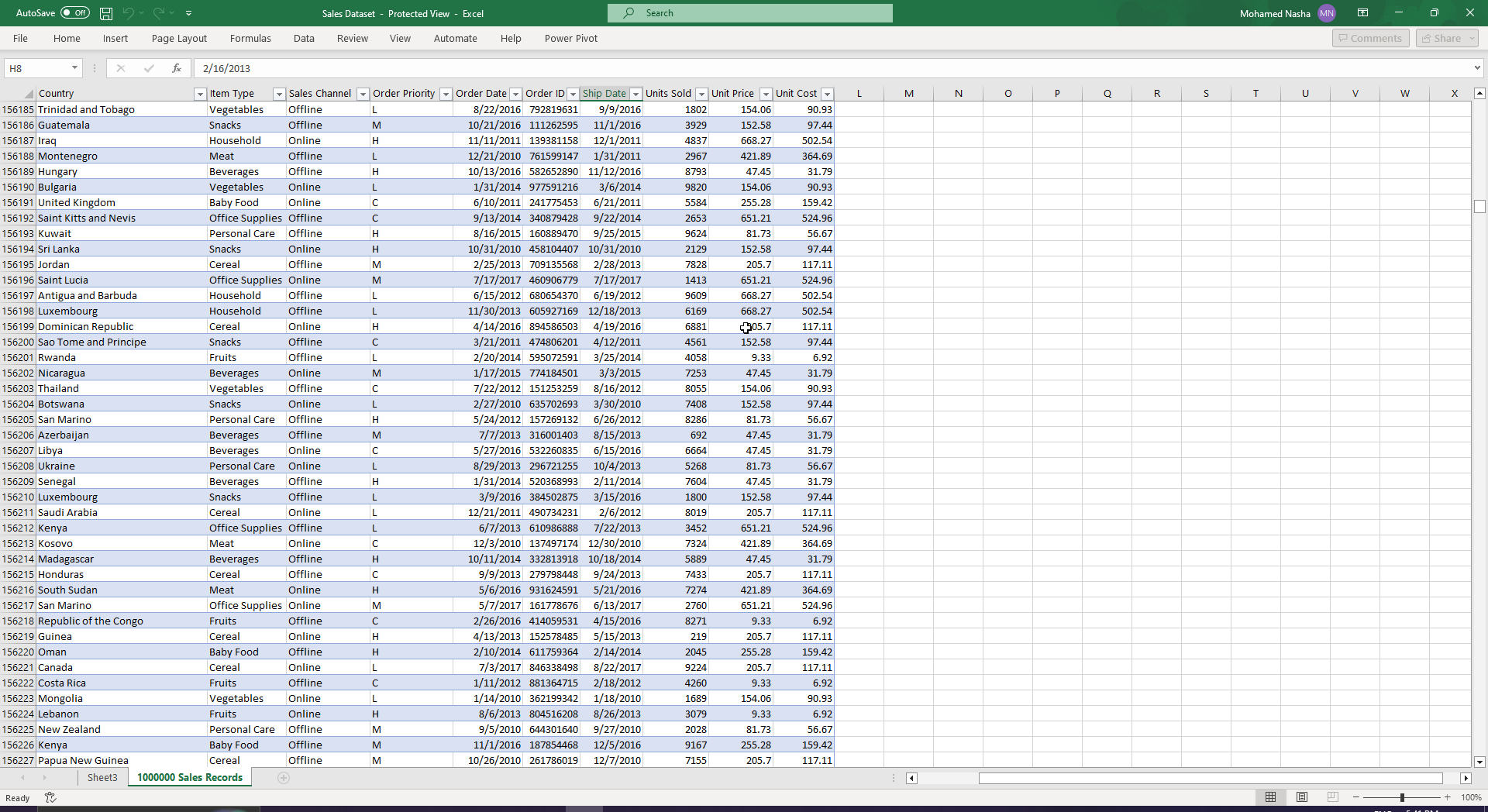Click the zoom slider in status bar
This screenshot has height=812, width=1488.
[x=1403, y=797]
